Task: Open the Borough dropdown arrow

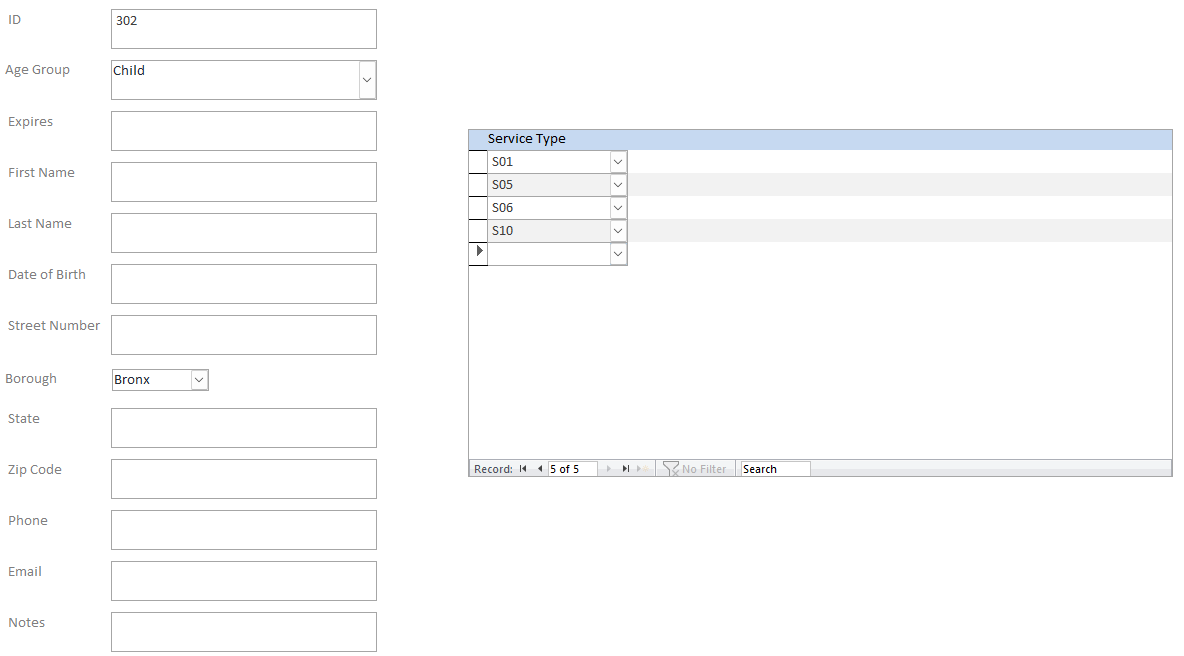Action: pyautogui.click(x=199, y=380)
